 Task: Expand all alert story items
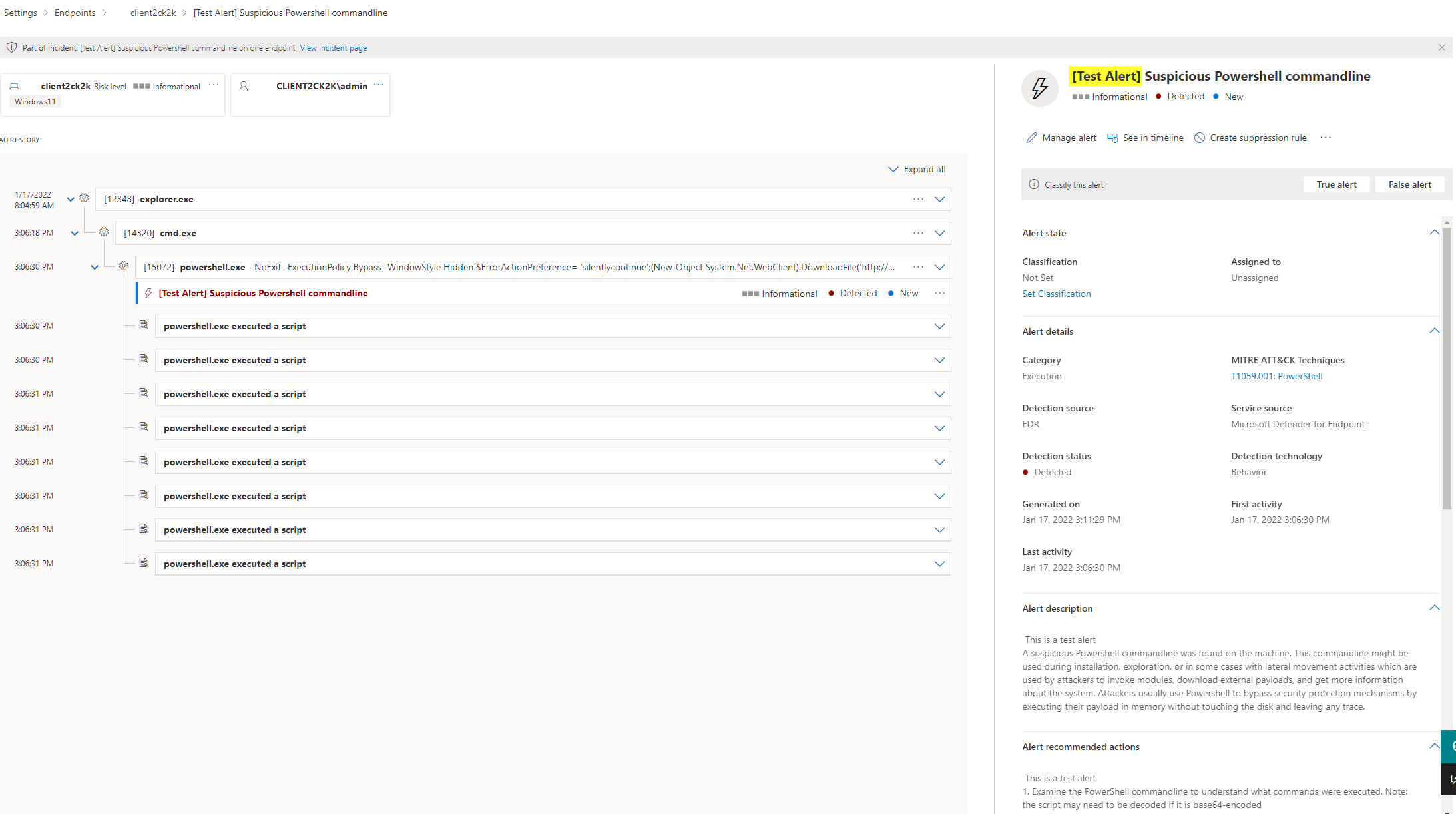tap(917, 169)
